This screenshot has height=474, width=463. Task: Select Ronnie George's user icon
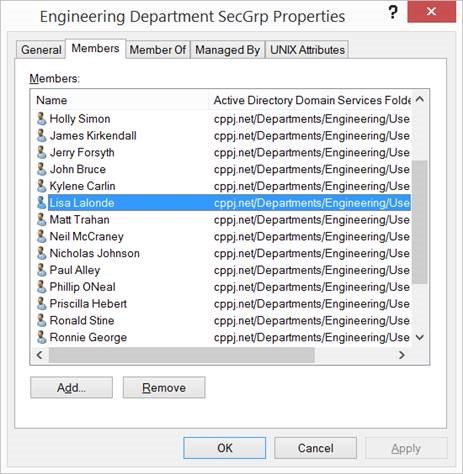[x=41, y=337]
